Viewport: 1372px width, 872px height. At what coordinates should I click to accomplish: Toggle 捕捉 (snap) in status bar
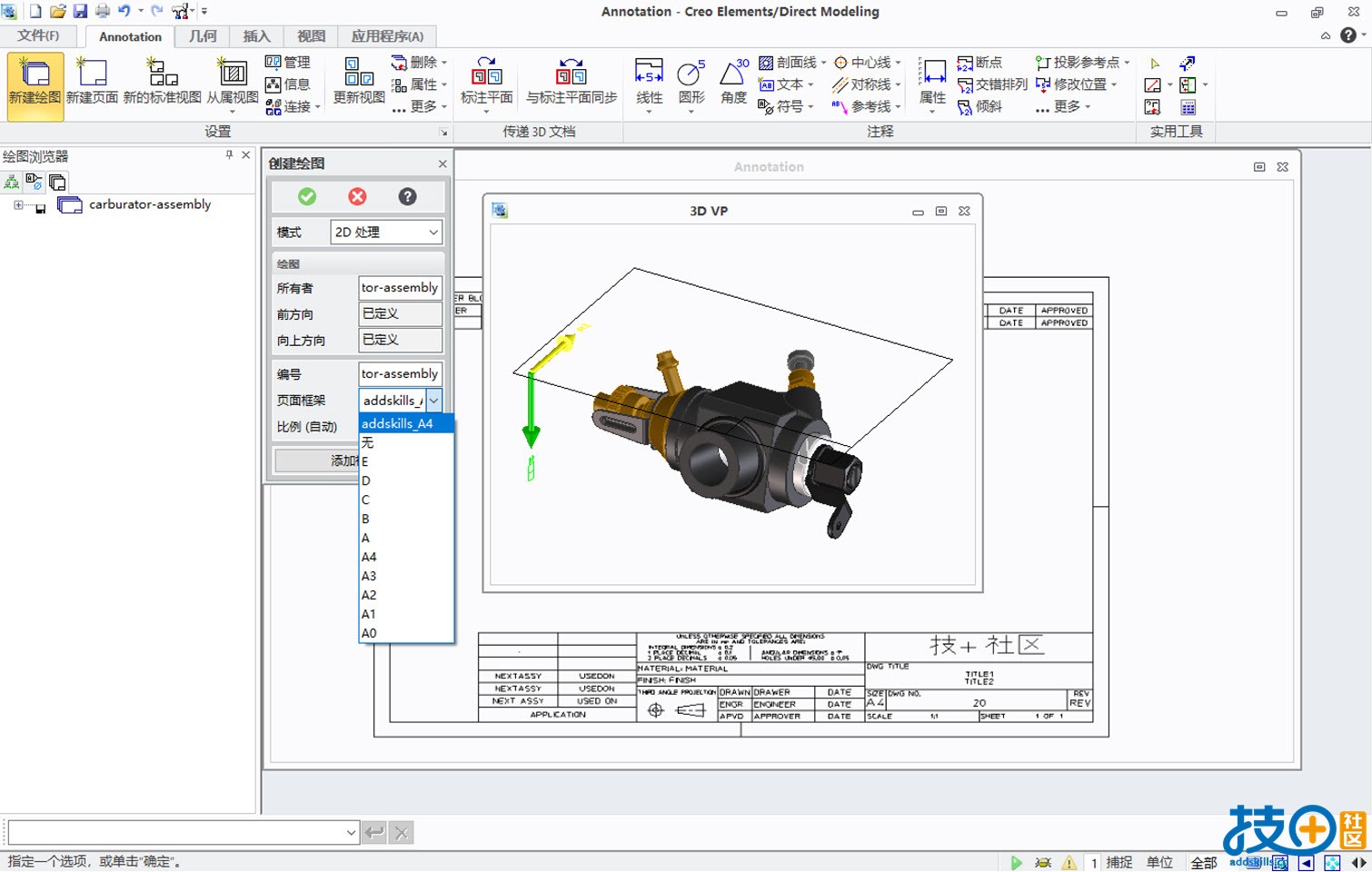coord(1119,863)
